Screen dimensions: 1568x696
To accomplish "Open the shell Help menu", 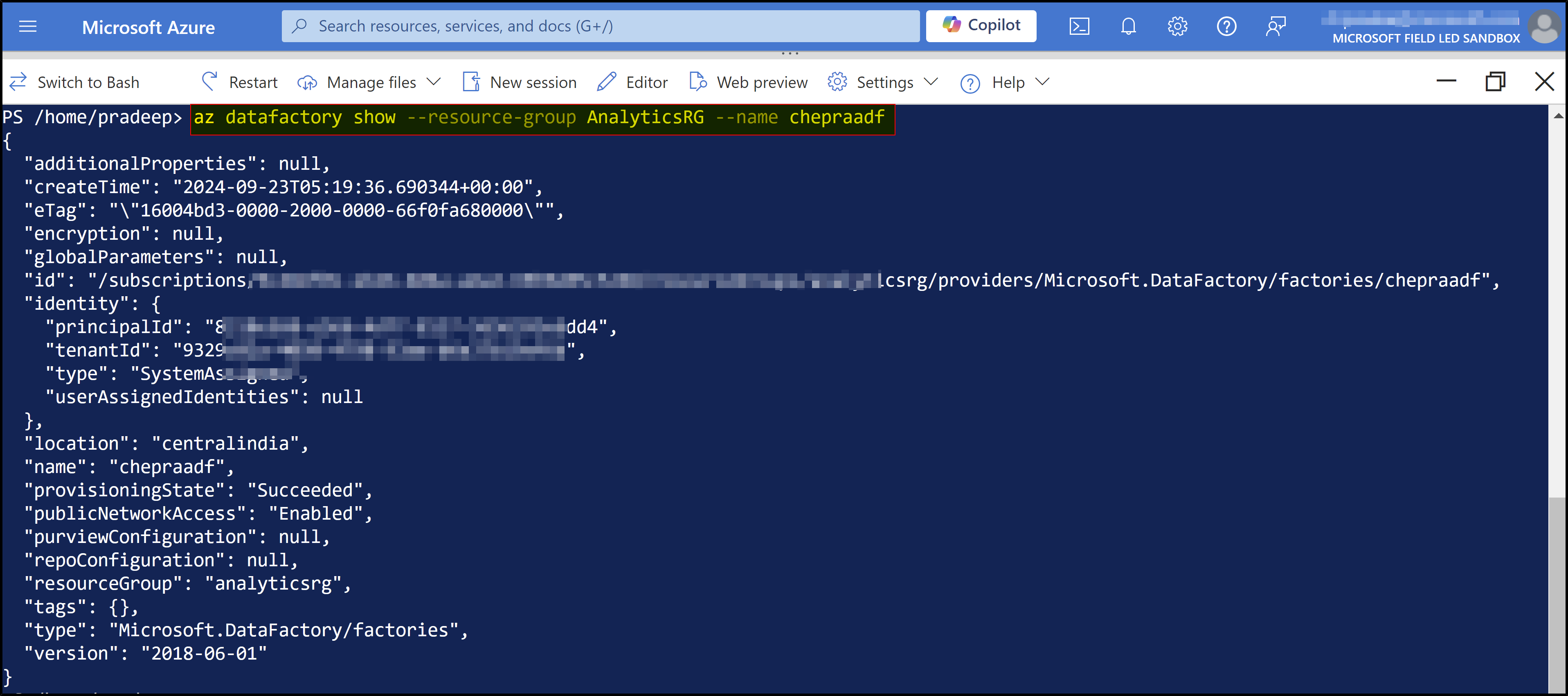I will pos(1004,82).
